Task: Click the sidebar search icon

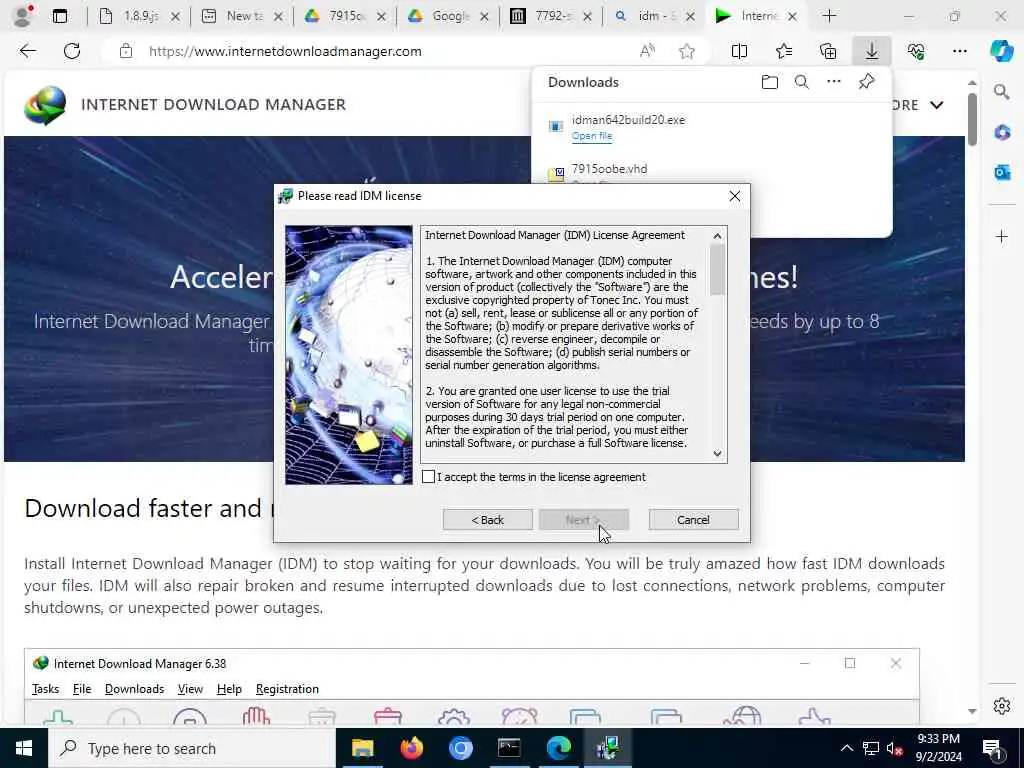Action: (1002, 92)
